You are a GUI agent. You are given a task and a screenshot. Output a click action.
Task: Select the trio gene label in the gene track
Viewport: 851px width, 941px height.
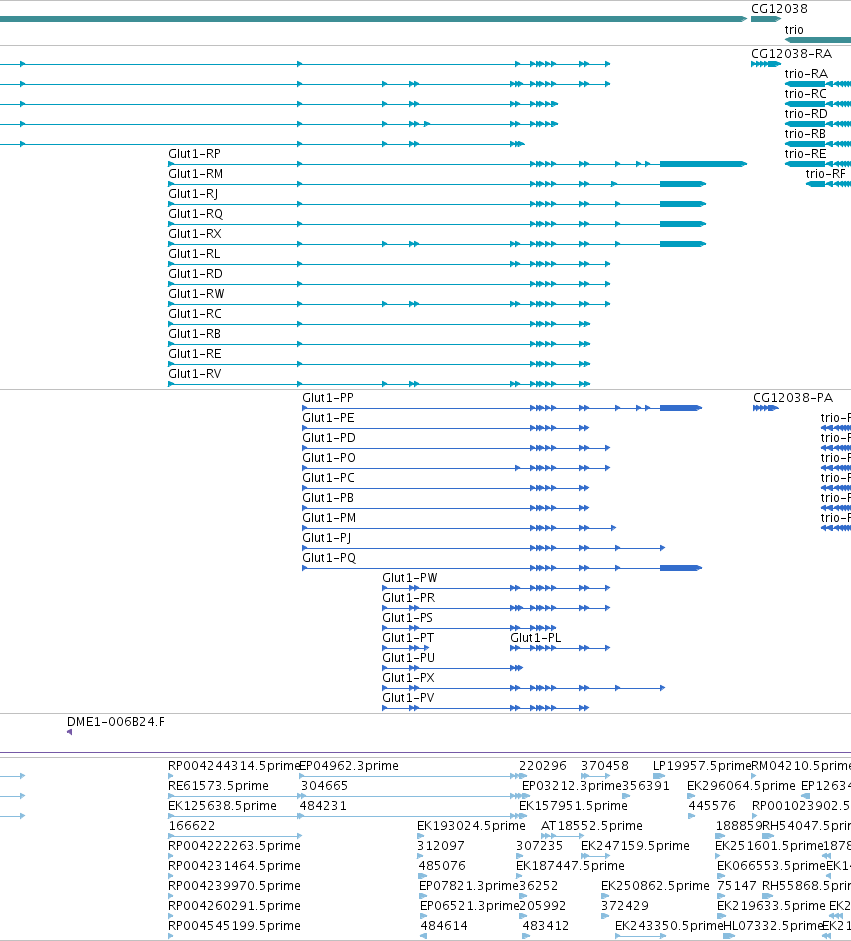tap(793, 29)
